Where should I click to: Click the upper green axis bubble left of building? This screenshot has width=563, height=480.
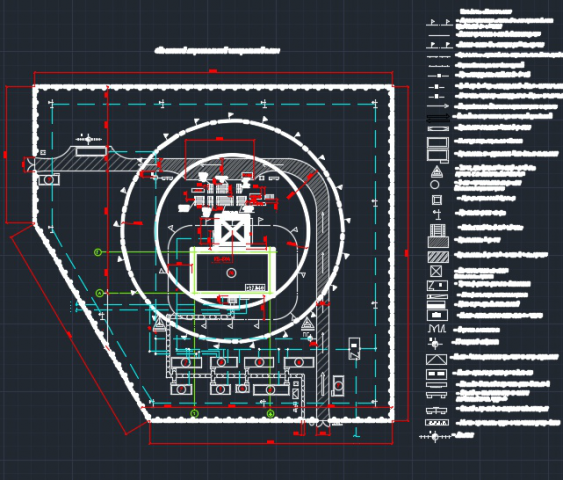tap(98, 252)
